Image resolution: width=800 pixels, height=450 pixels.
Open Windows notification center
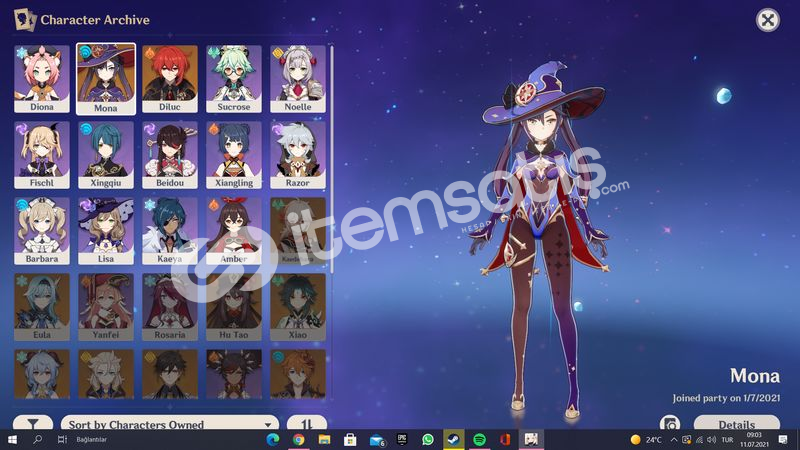pyautogui.click(x=783, y=439)
